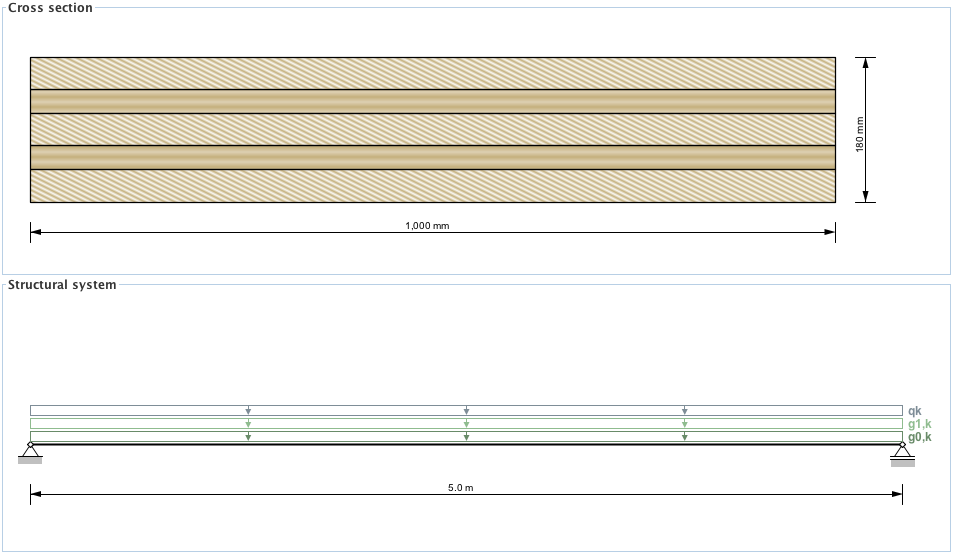Click the top arrowhead of the 180 mm dimension
This screenshot has height=554, width=953.
click(865, 62)
